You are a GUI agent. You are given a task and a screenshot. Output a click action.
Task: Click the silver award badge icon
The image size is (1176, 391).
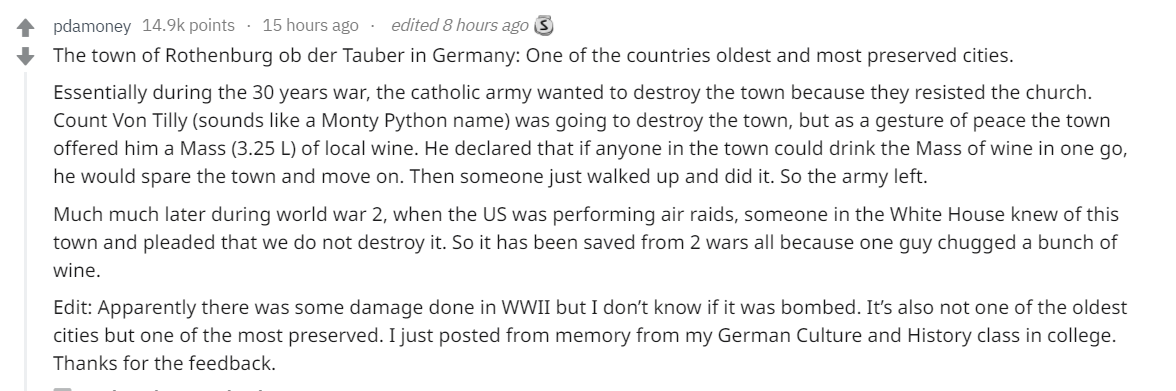pos(544,26)
